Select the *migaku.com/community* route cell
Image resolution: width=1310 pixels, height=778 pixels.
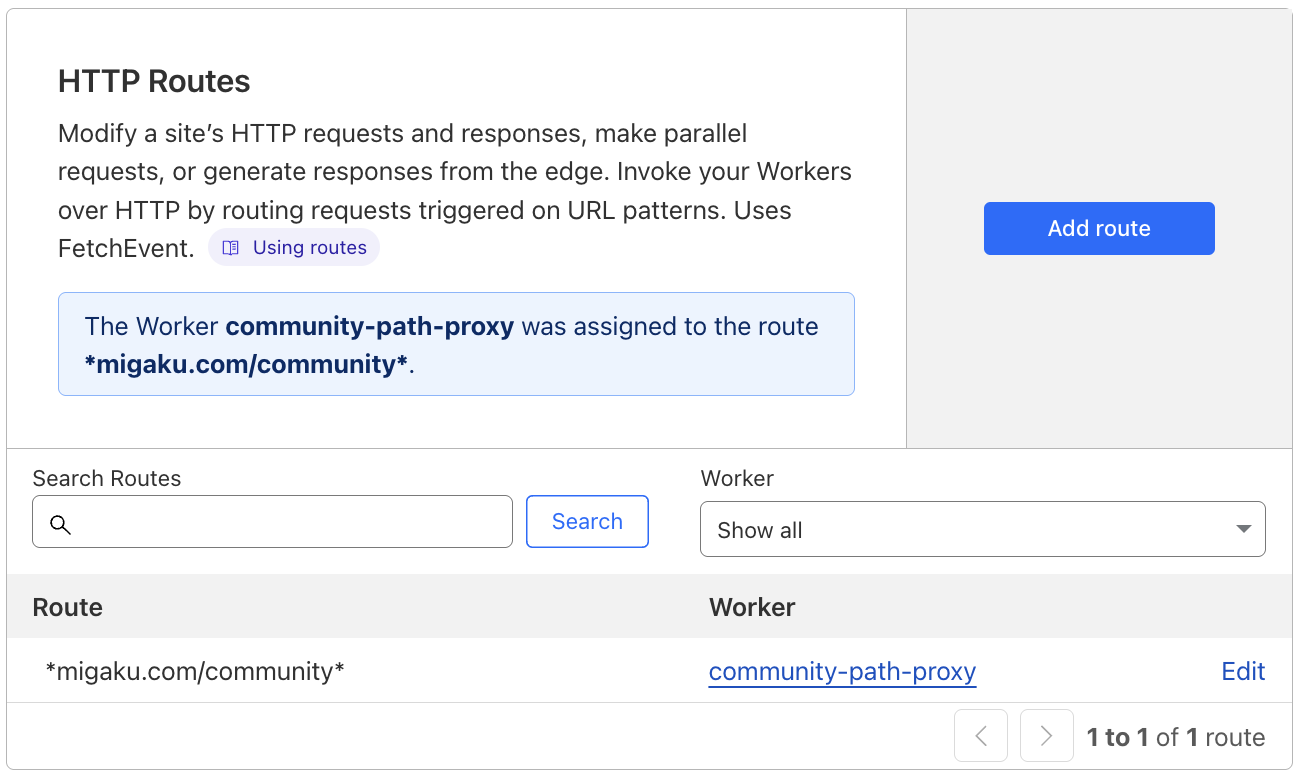[195, 671]
